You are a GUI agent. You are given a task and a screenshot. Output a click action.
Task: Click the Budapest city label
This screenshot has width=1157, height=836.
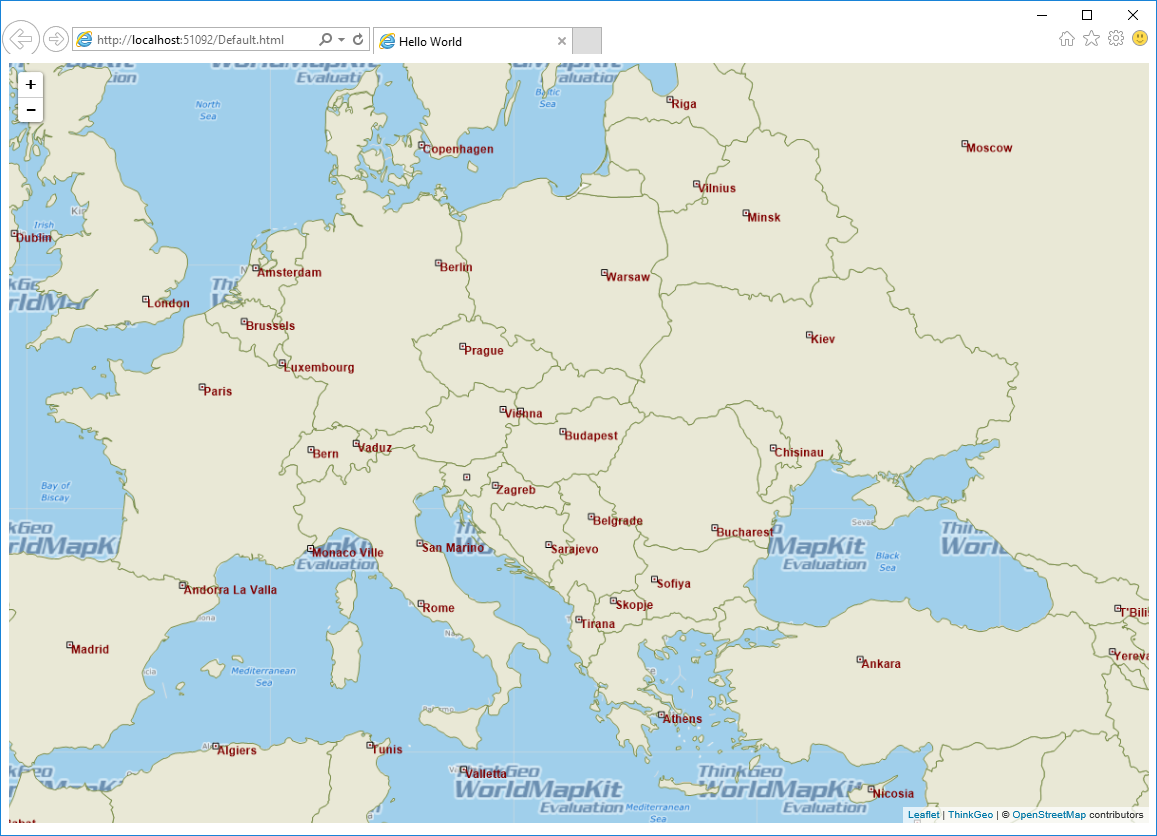click(591, 435)
